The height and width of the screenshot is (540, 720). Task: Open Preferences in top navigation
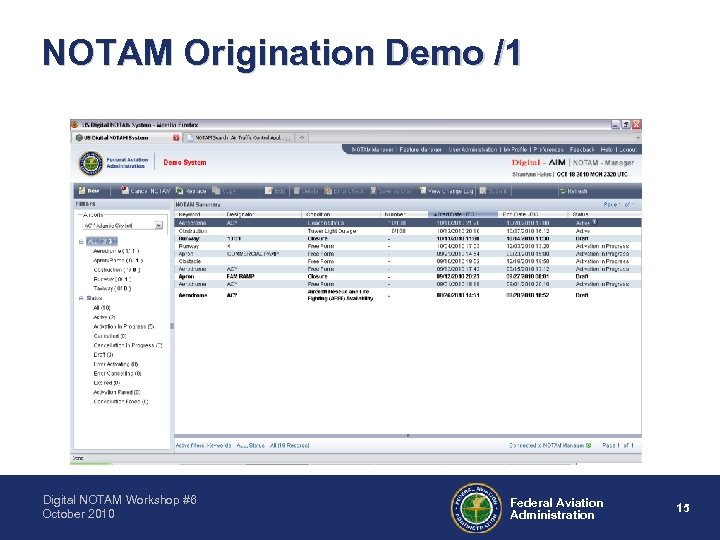(x=548, y=149)
